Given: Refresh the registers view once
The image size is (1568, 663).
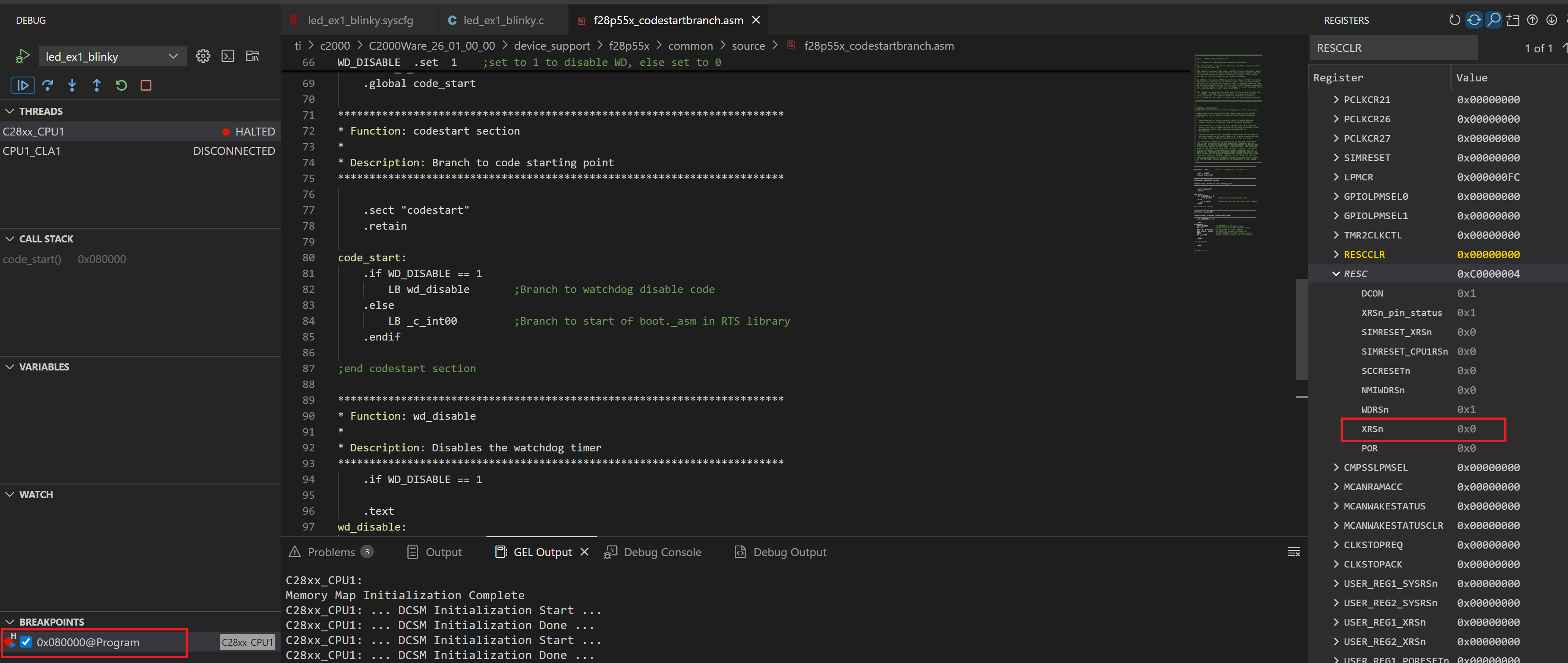Looking at the screenshot, I should click(1455, 20).
